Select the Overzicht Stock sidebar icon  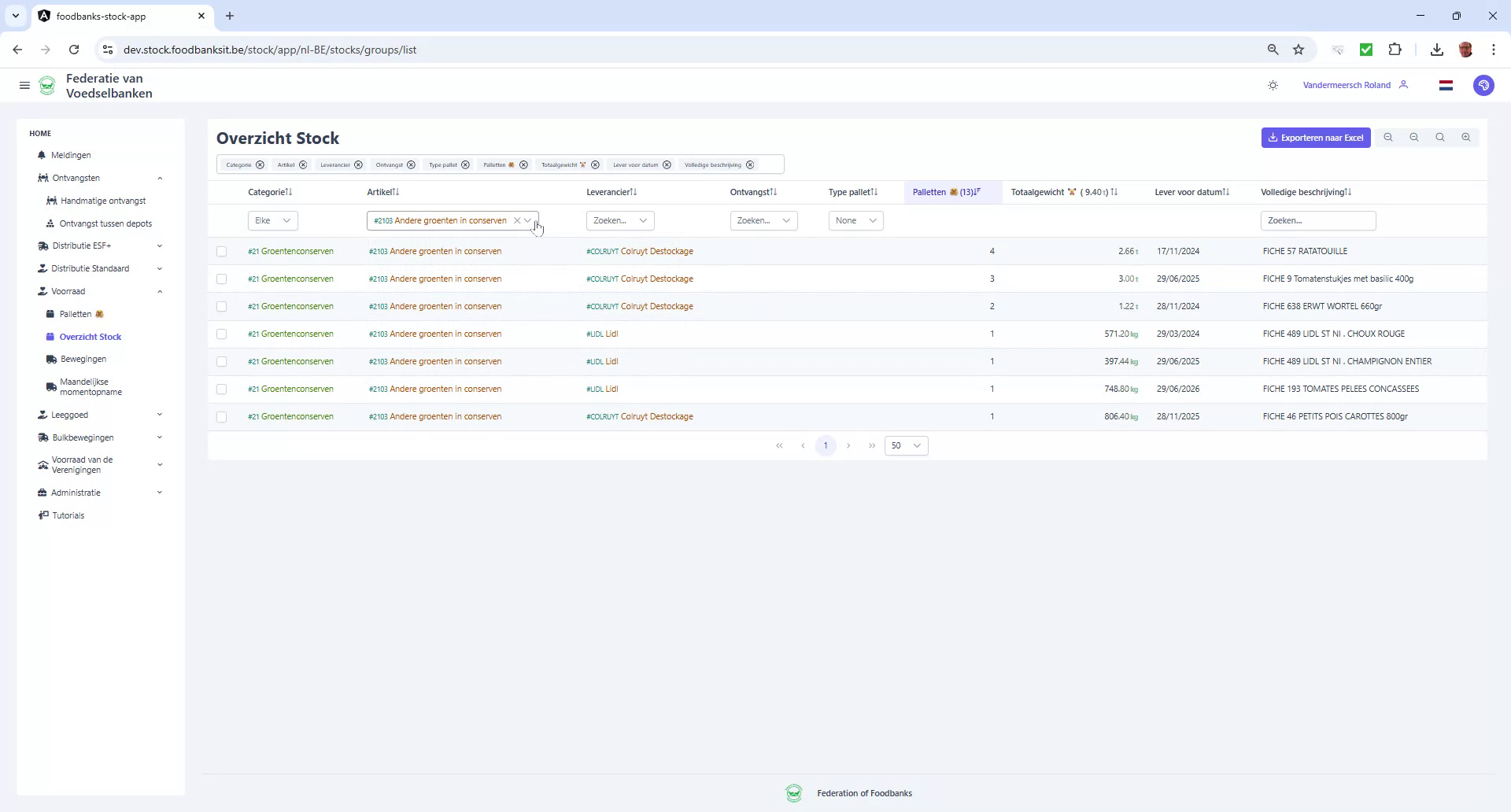click(x=51, y=337)
